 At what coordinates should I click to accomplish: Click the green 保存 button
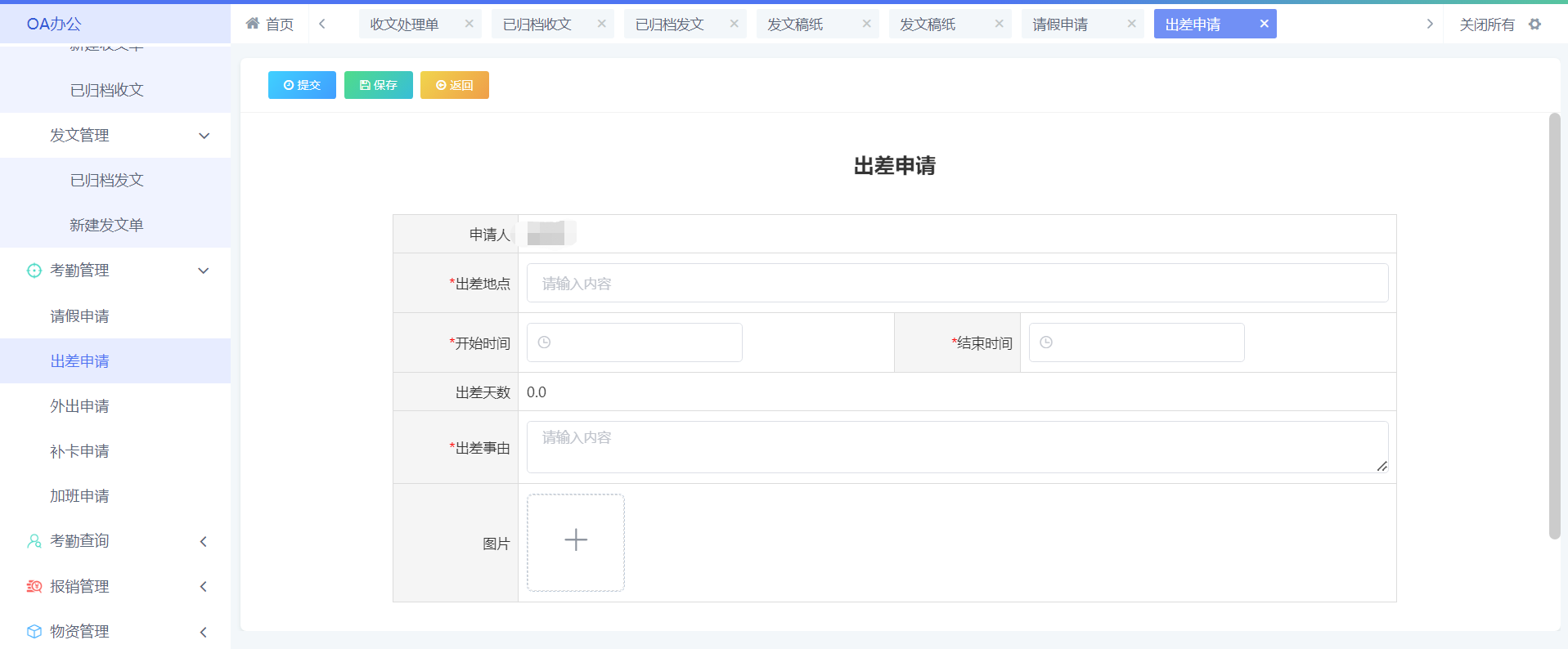coord(378,85)
